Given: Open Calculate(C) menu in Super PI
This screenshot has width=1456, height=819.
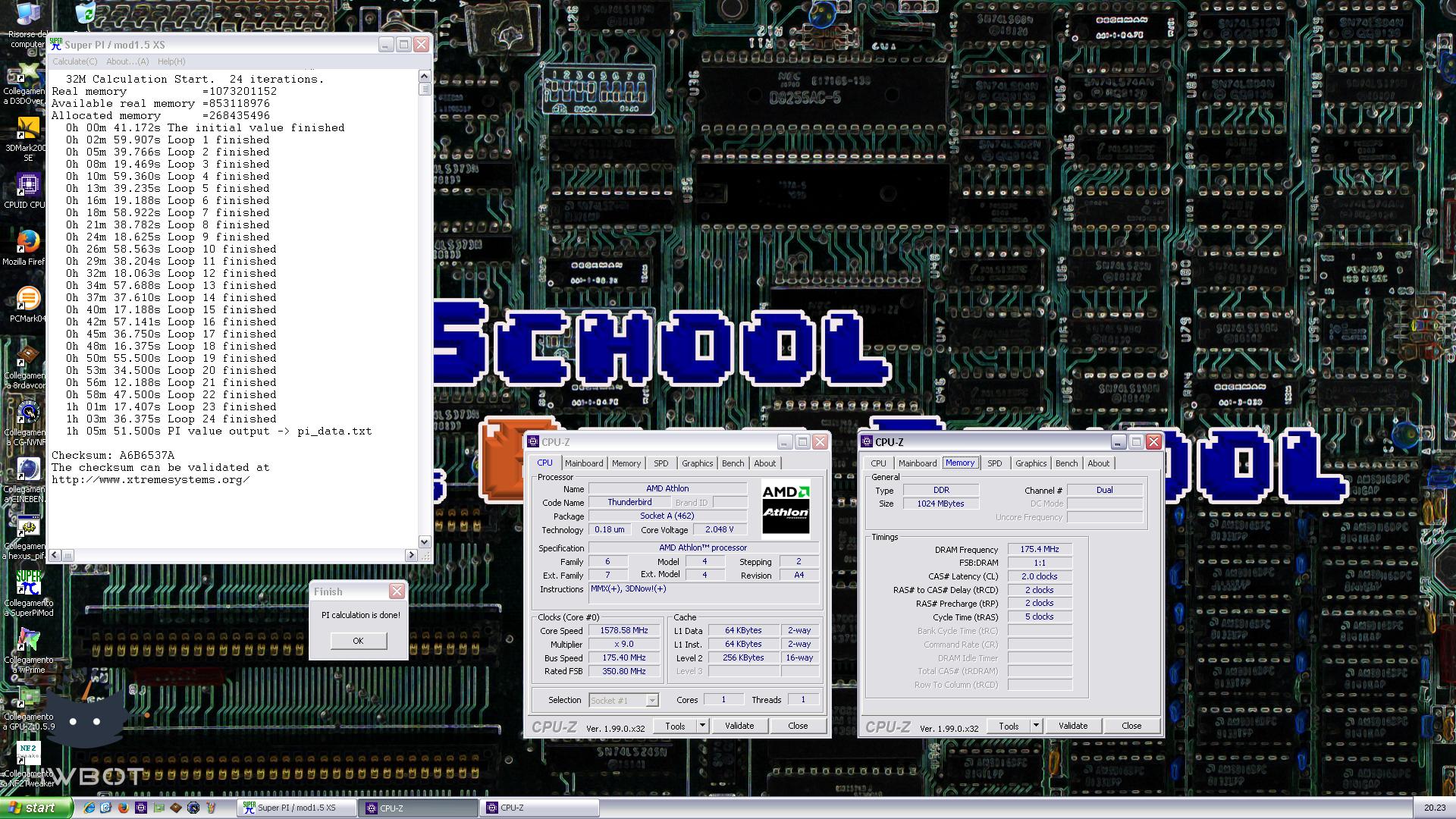Looking at the screenshot, I should [74, 61].
